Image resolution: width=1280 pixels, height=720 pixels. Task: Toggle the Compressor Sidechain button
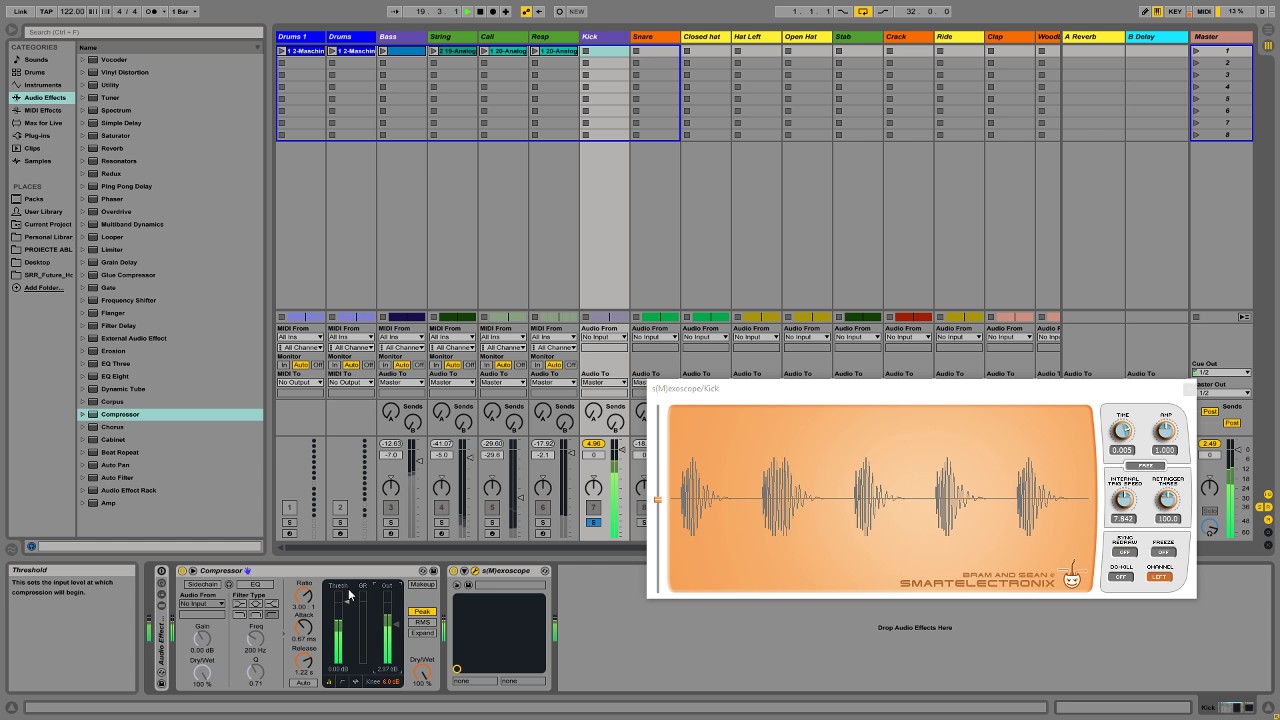(x=202, y=584)
